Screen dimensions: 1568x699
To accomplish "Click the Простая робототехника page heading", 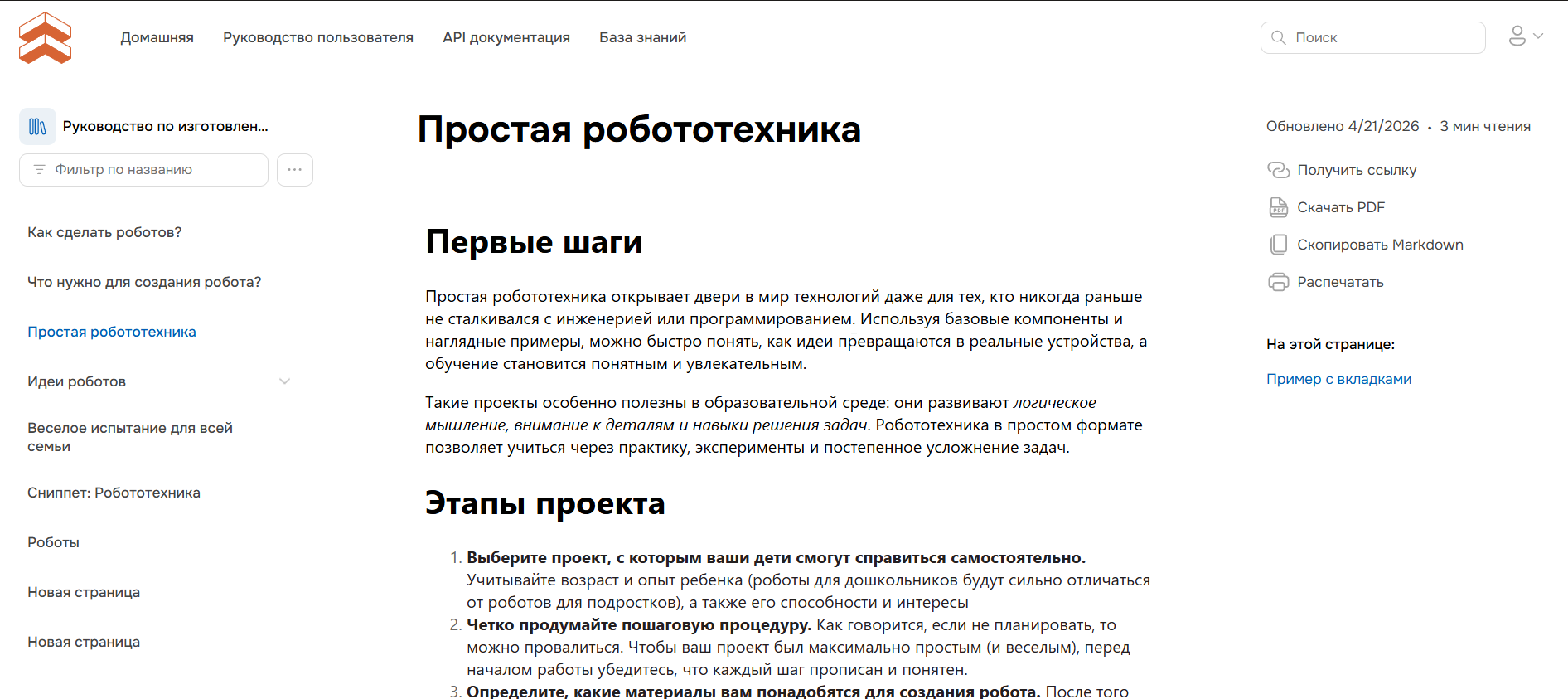I will (x=639, y=129).
